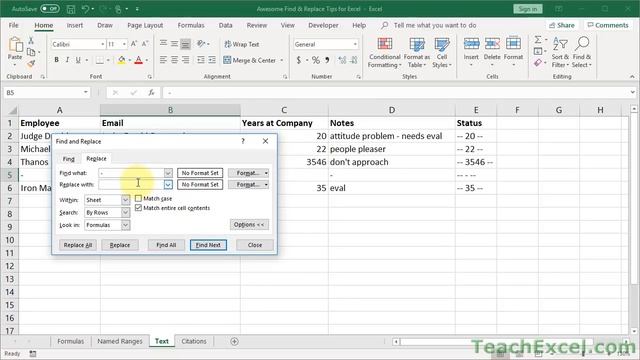Click the Save icon in title bar
The image size is (640, 360).
click(71, 9)
